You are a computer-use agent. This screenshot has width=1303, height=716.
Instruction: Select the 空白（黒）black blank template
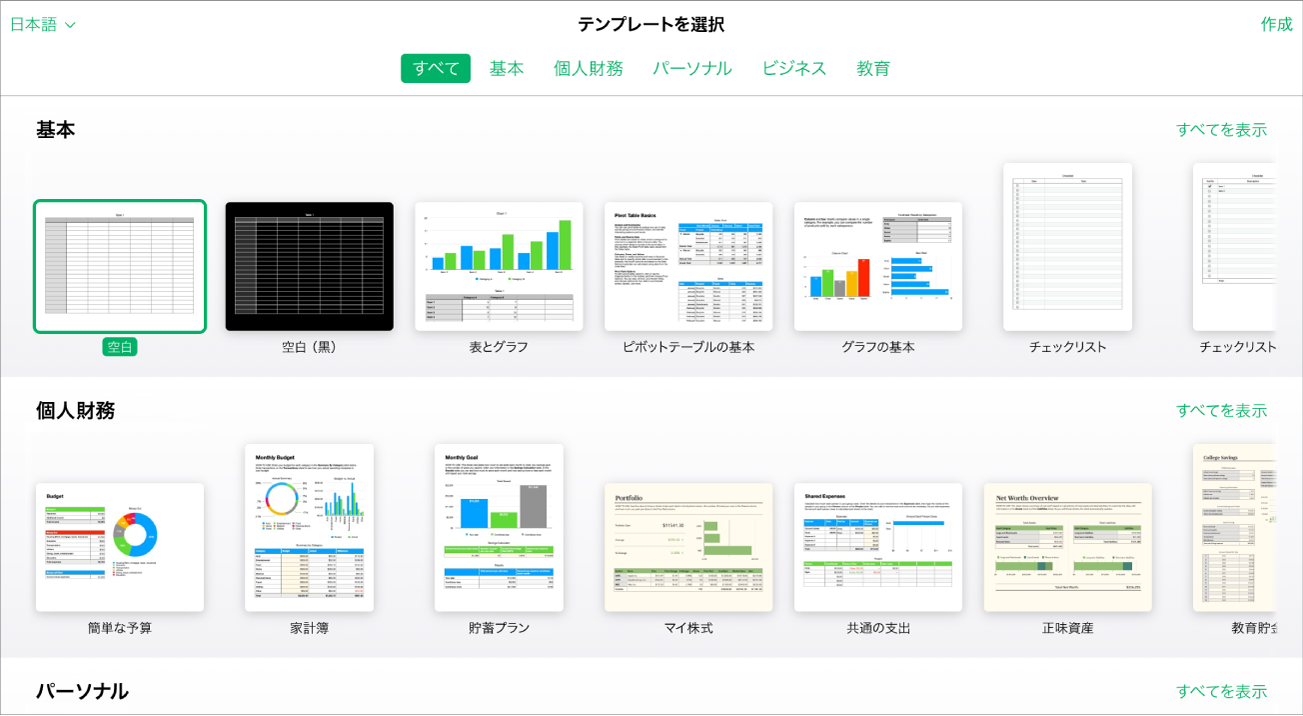(x=309, y=265)
